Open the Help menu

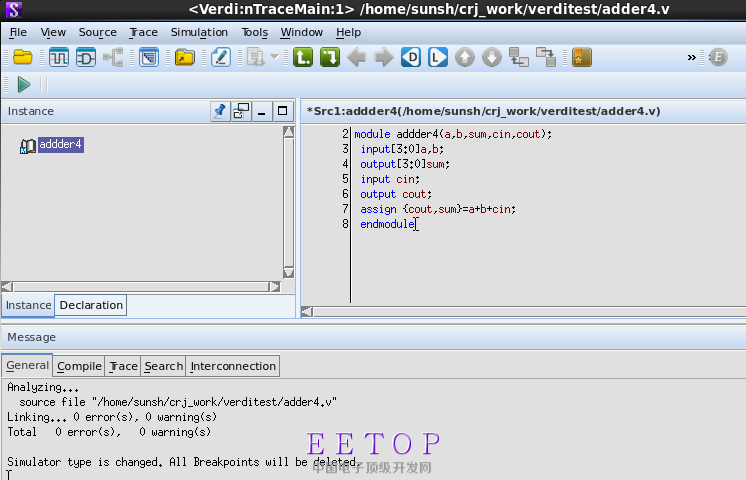[x=348, y=32]
